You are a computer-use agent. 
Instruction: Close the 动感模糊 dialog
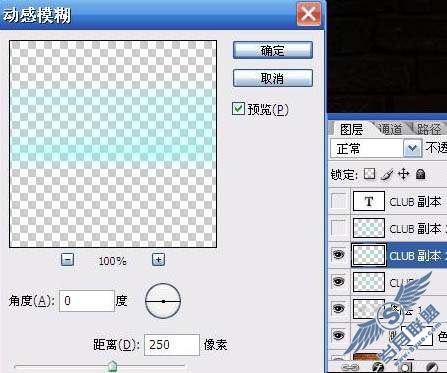[309, 14]
